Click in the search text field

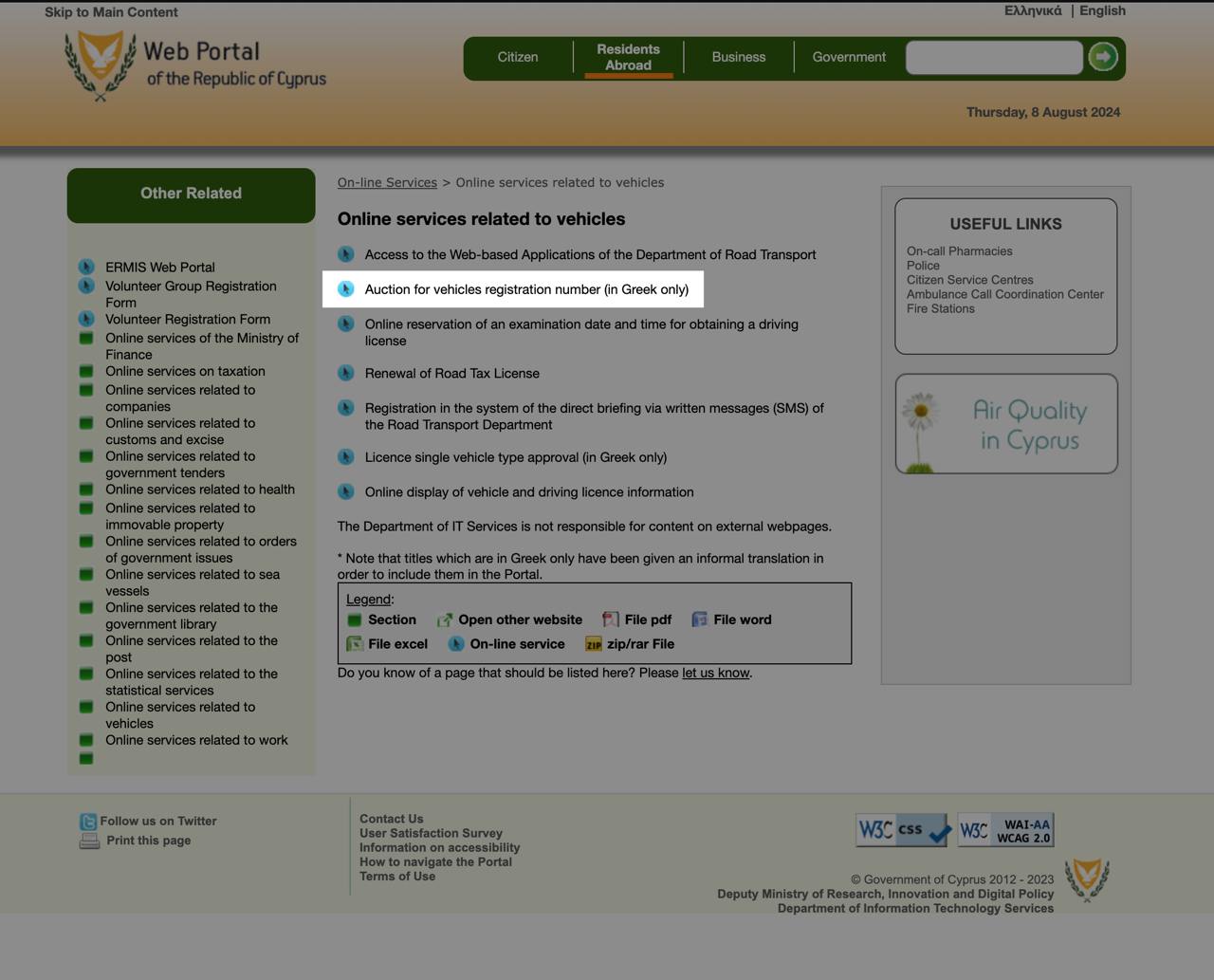pos(993,57)
